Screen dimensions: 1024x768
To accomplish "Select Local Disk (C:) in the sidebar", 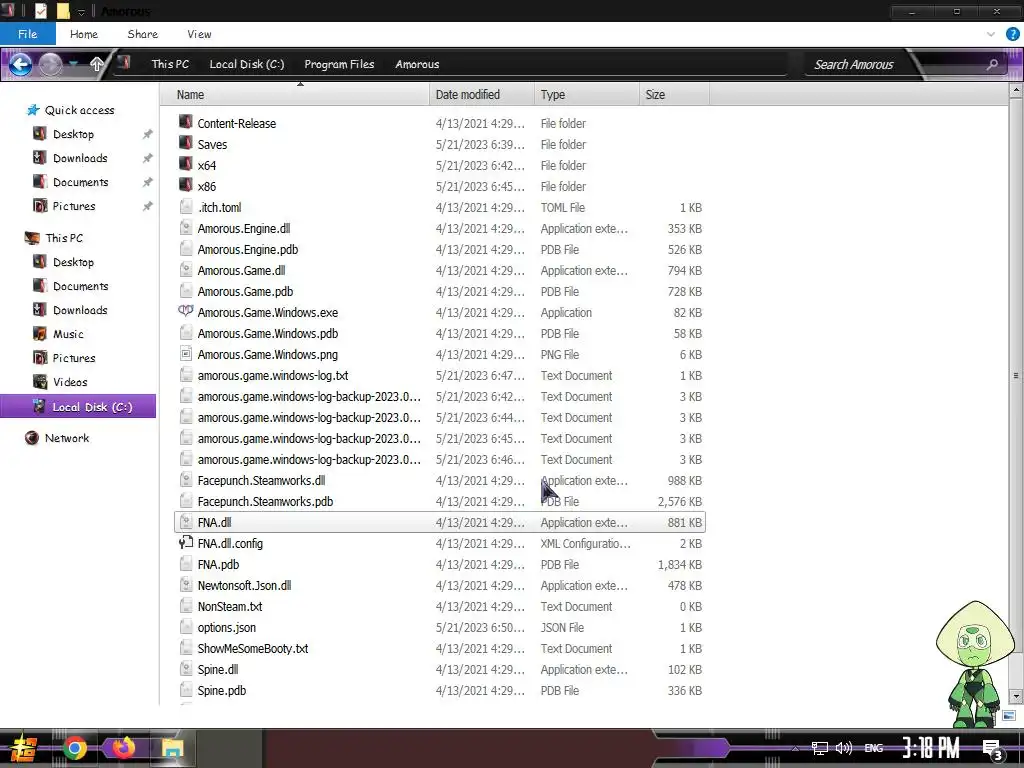I will pyautogui.click(x=78, y=406).
